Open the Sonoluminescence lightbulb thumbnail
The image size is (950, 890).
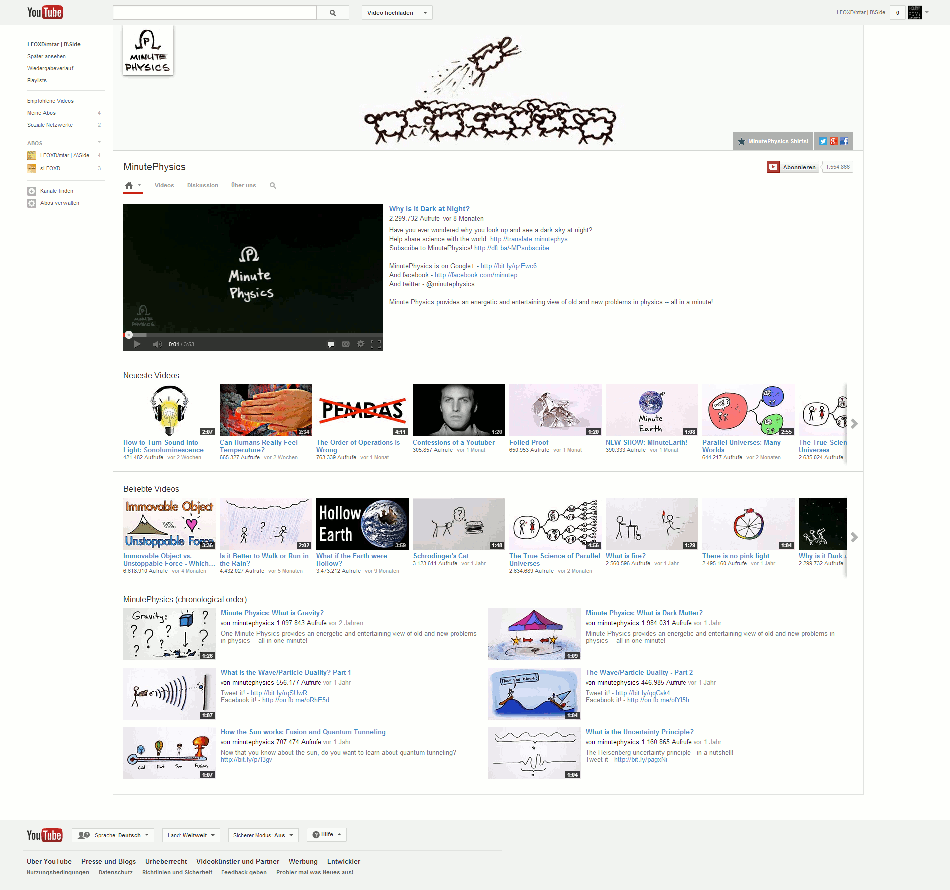tap(169, 410)
